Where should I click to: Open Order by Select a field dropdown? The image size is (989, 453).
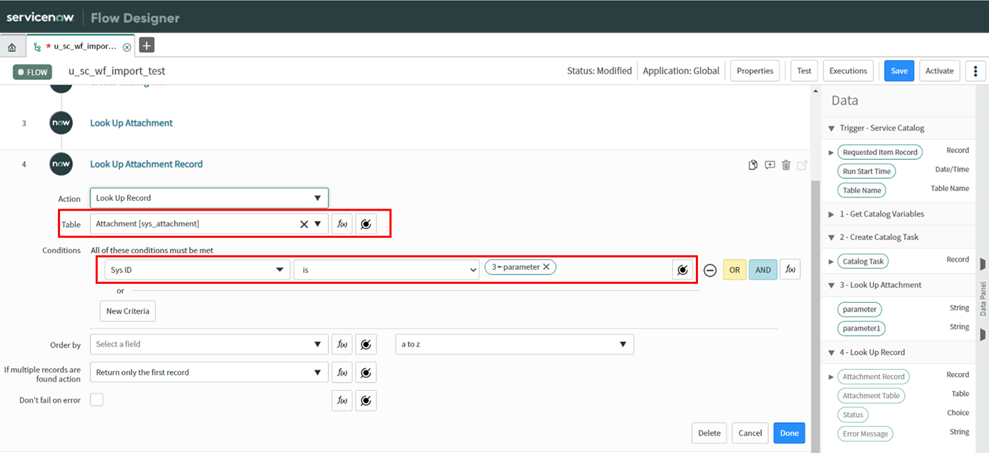click(209, 344)
